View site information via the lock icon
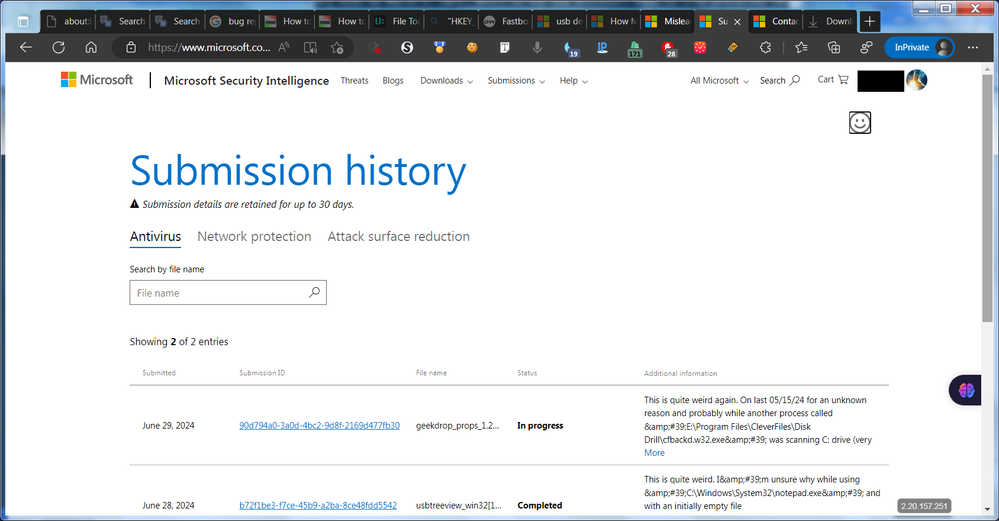 [131, 47]
